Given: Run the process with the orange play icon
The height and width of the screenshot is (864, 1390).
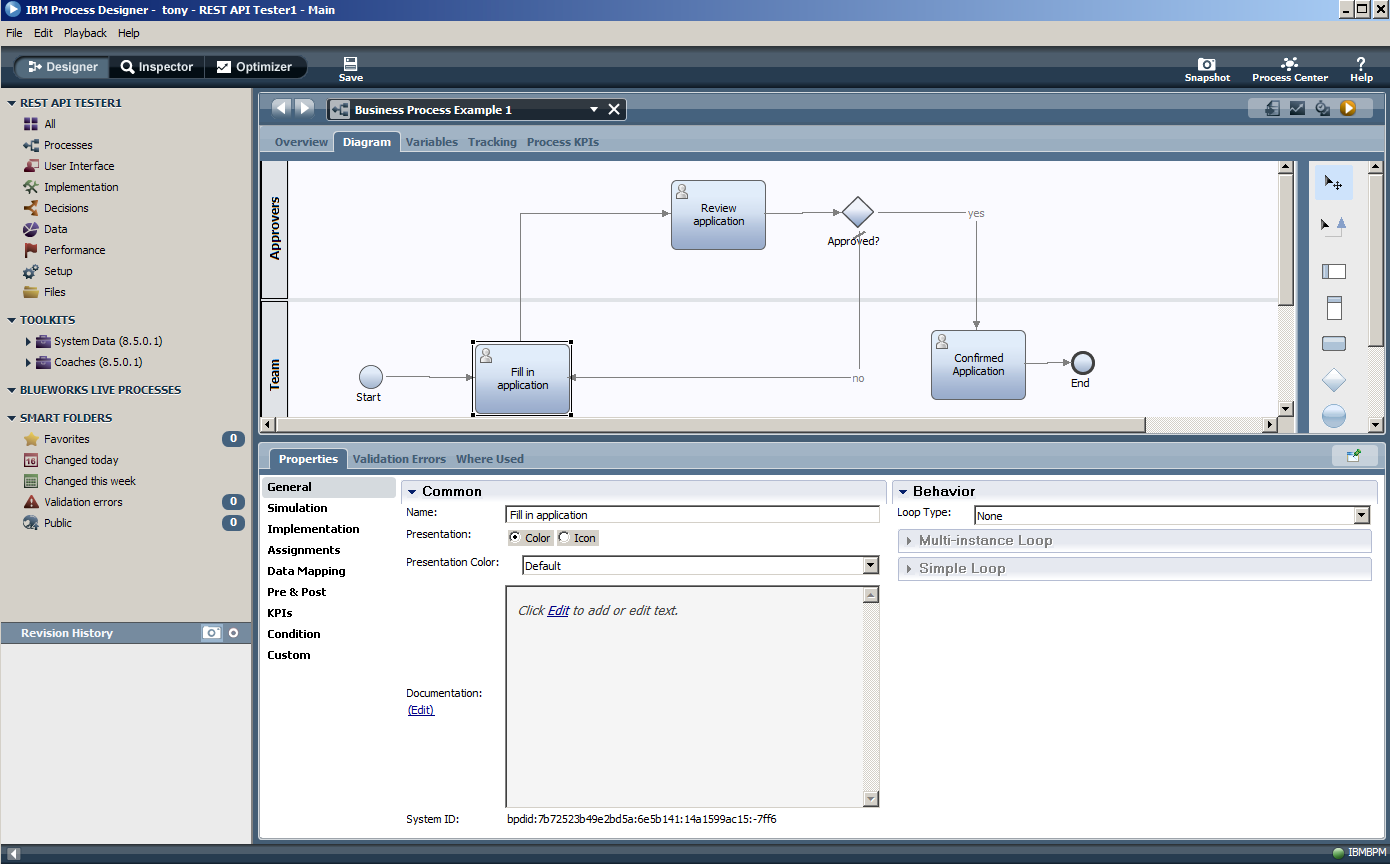Looking at the screenshot, I should pyautogui.click(x=1348, y=108).
